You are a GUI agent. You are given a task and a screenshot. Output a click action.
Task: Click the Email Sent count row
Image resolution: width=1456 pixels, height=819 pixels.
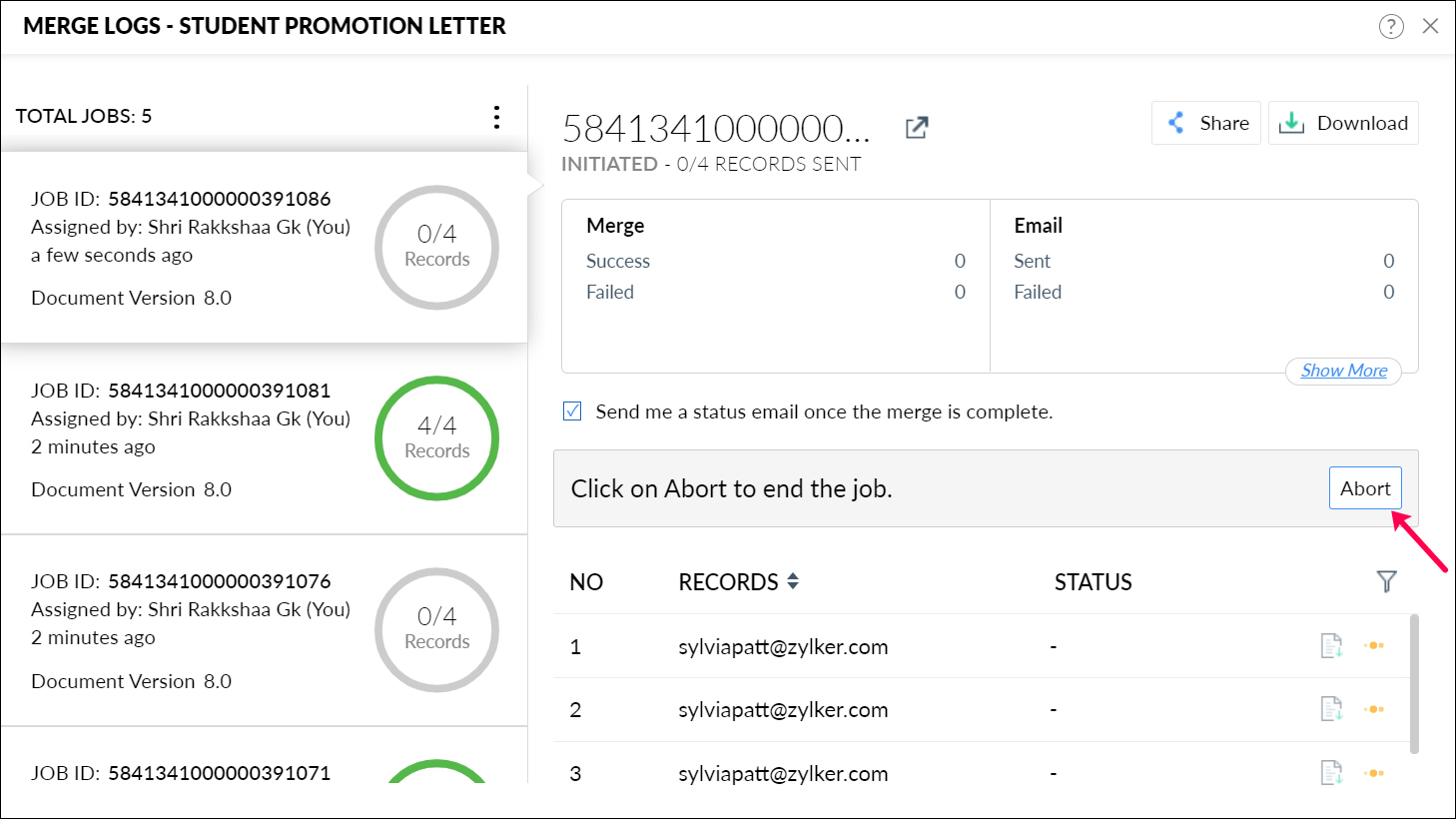click(x=1203, y=261)
